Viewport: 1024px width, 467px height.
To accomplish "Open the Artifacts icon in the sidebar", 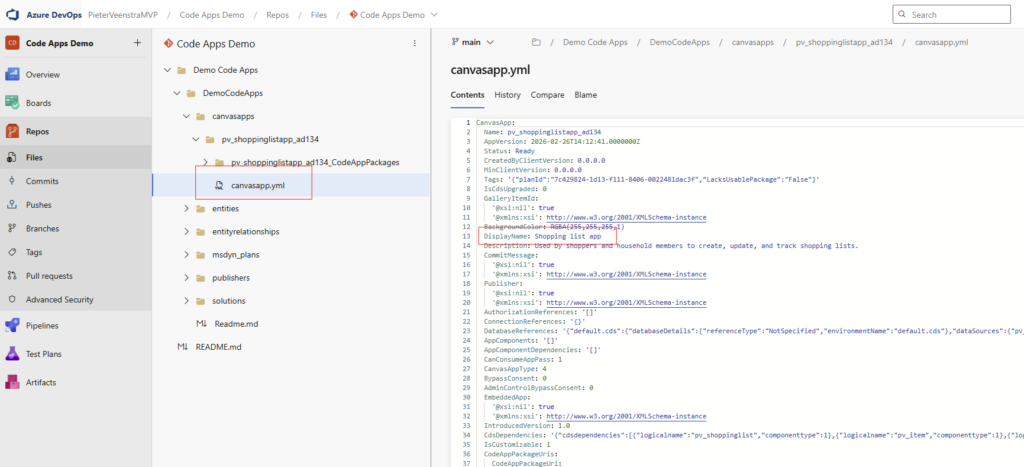I will 12,382.
